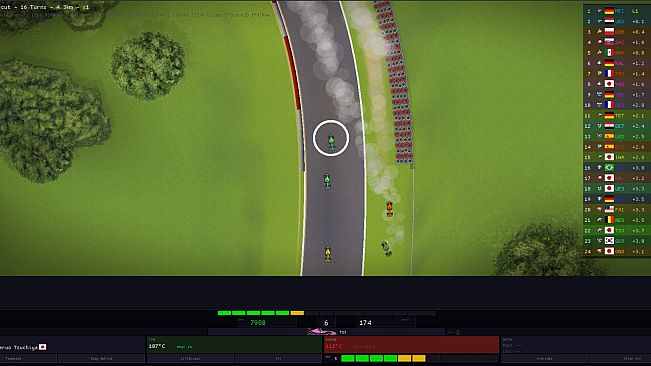This screenshot has height=366, width=651.
Task: Click the gear number 6 display
Action: [x=326, y=322]
